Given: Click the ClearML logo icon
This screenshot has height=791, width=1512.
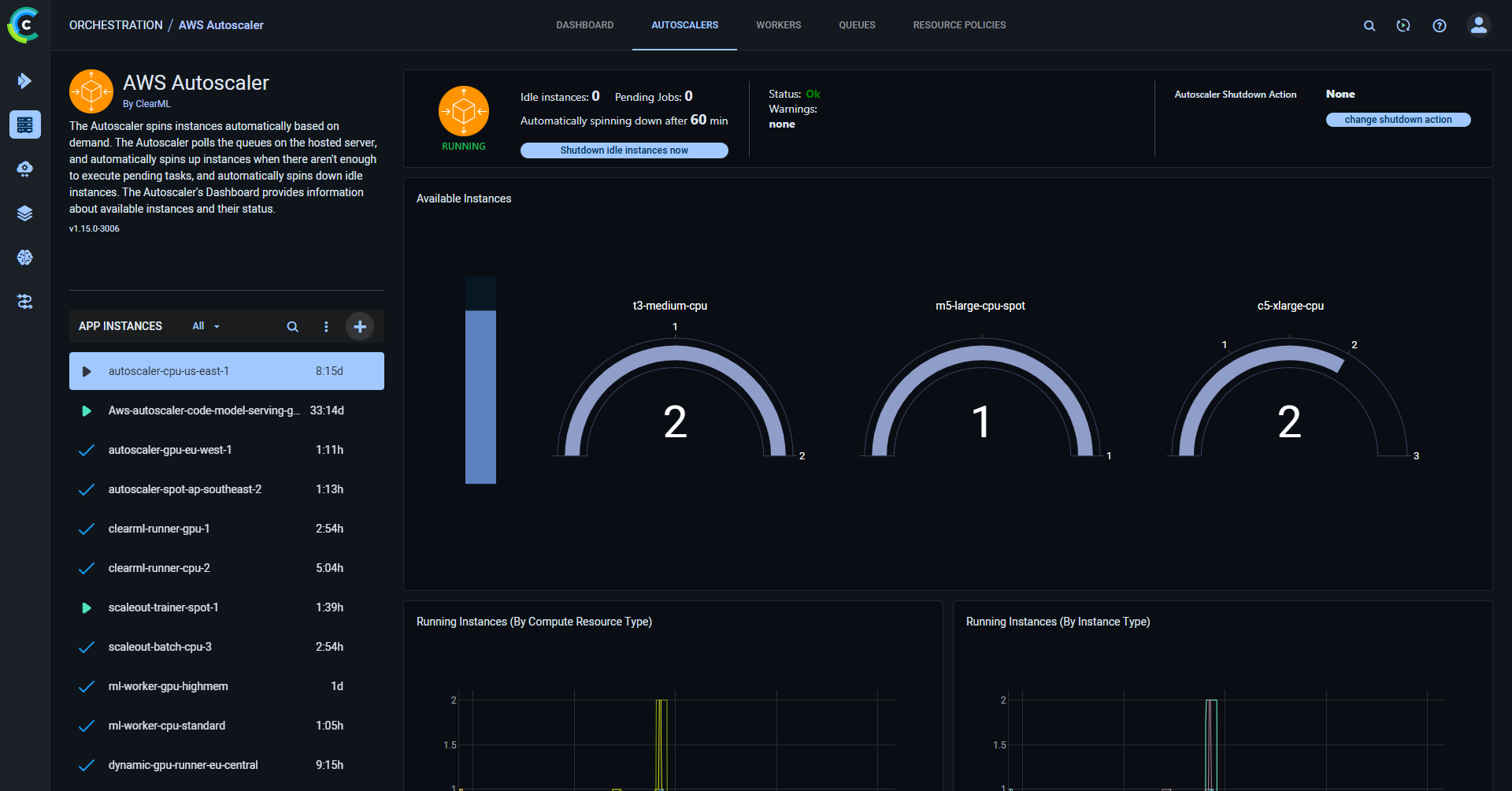Looking at the screenshot, I should [24, 25].
